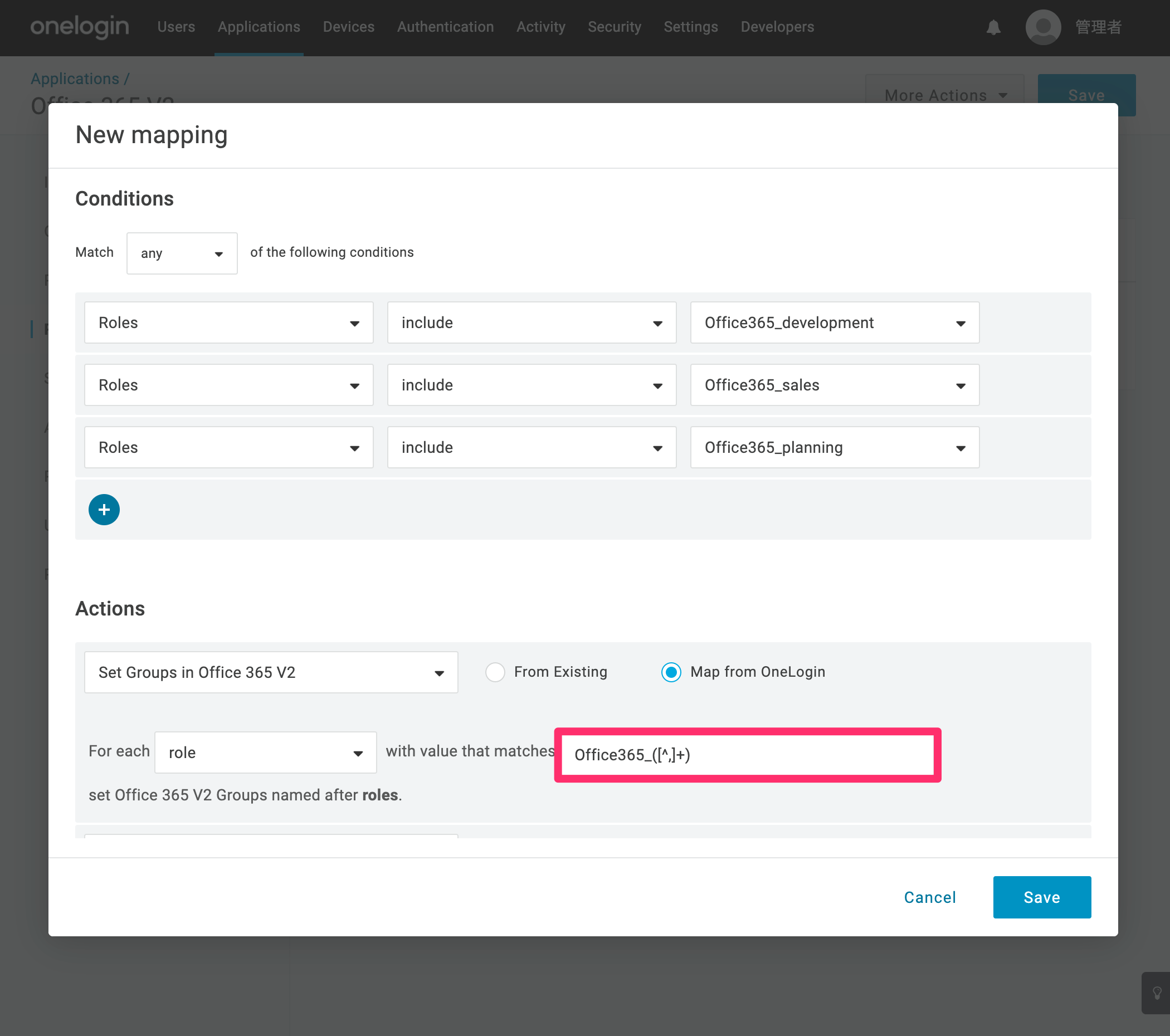Open the Users menu

pyautogui.click(x=176, y=27)
